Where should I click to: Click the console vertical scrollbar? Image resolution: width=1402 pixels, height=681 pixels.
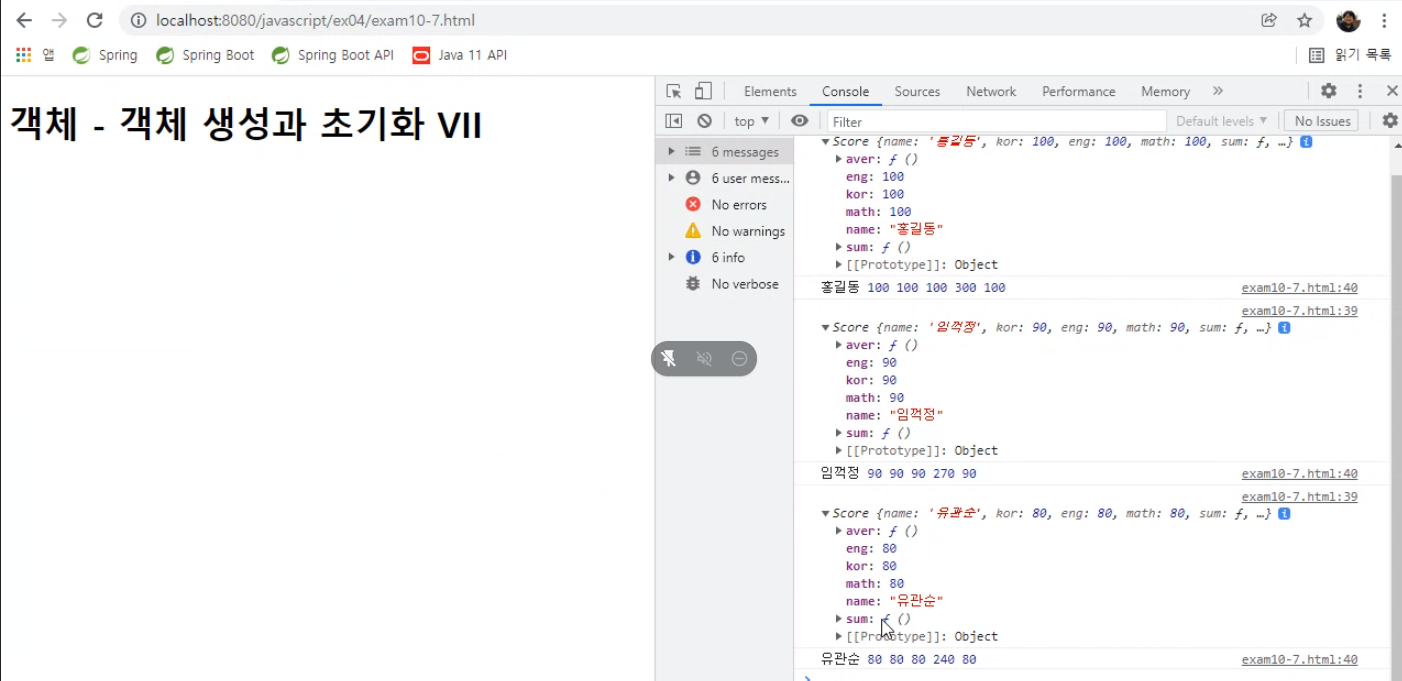(1396, 422)
